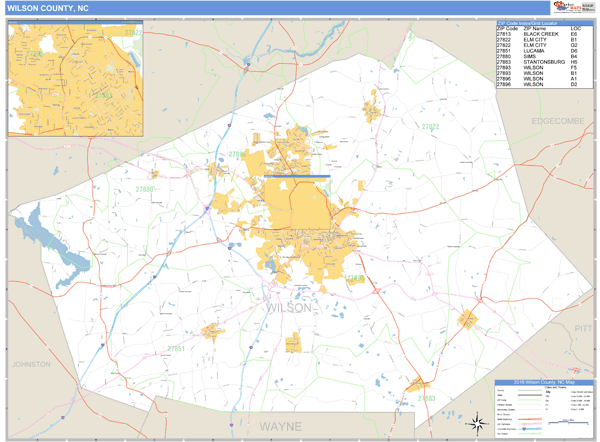The image size is (600, 442).
Task: Click the yellow town near Pitt border
Action: [467, 319]
